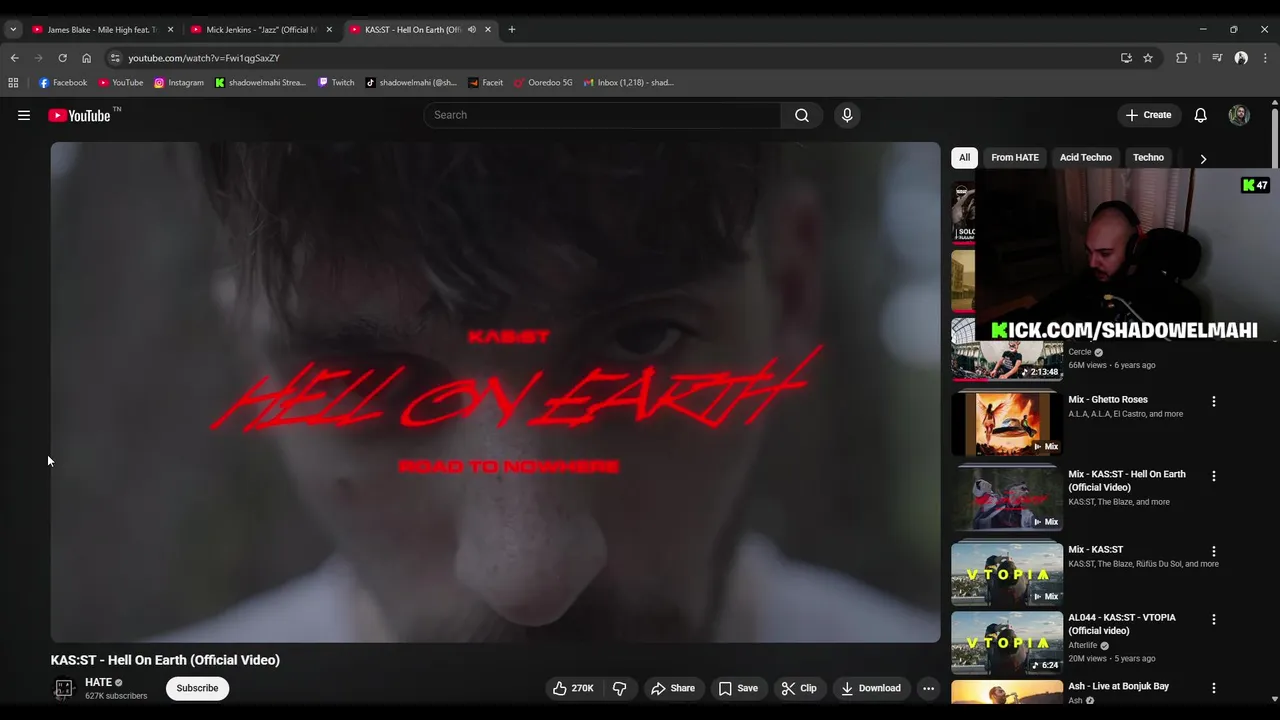Open HATE channel name link

[x=98, y=682]
